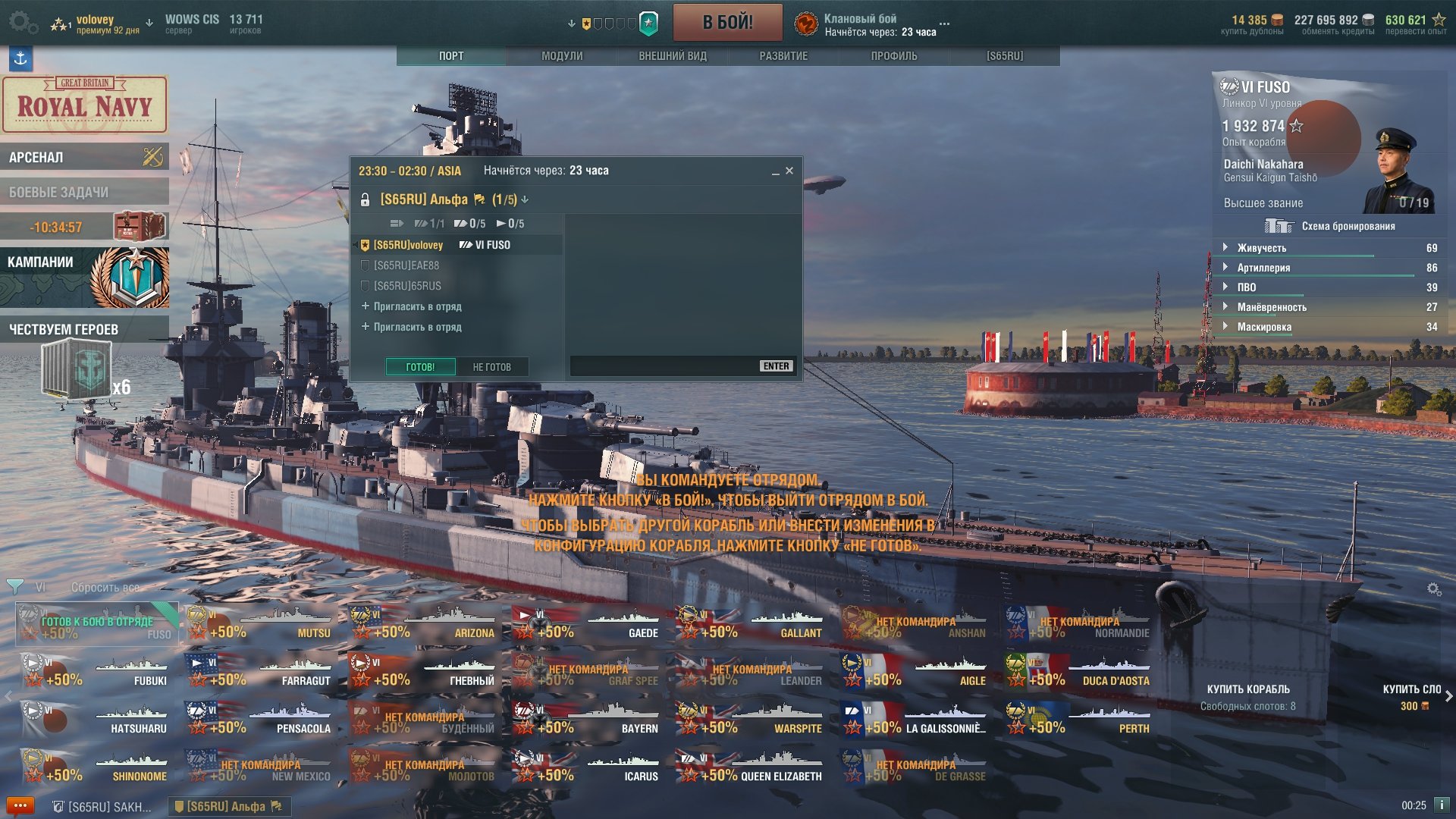The width and height of the screenshot is (1456, 819).
Task: Click in the division chat input field
Action: 664,366
